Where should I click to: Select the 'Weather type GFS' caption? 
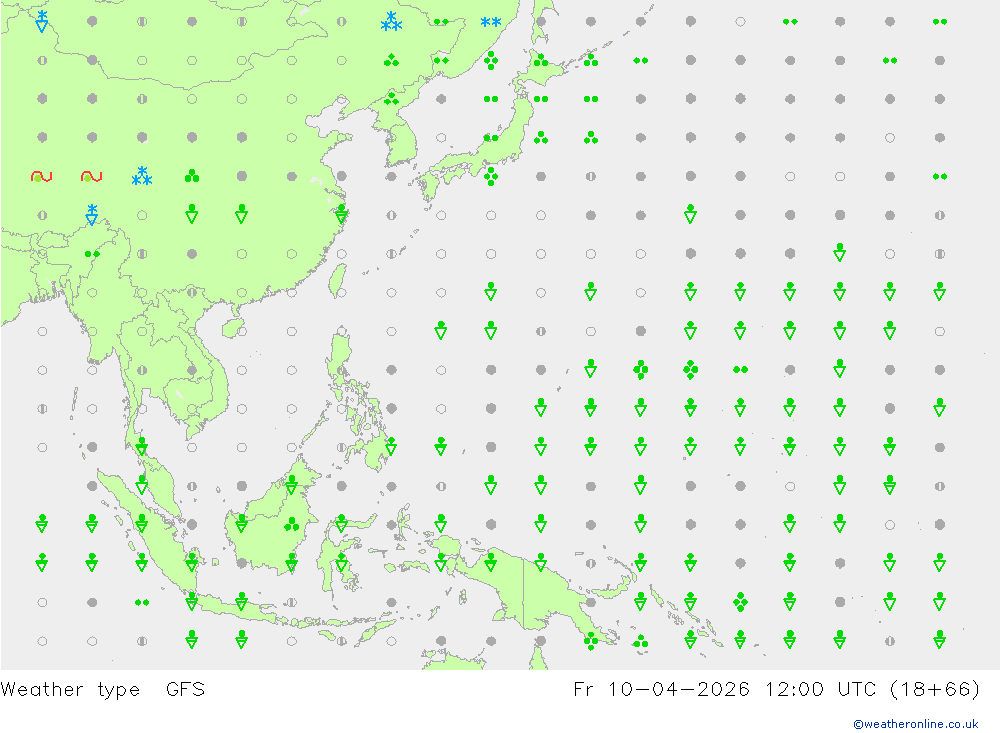(103, 690)
